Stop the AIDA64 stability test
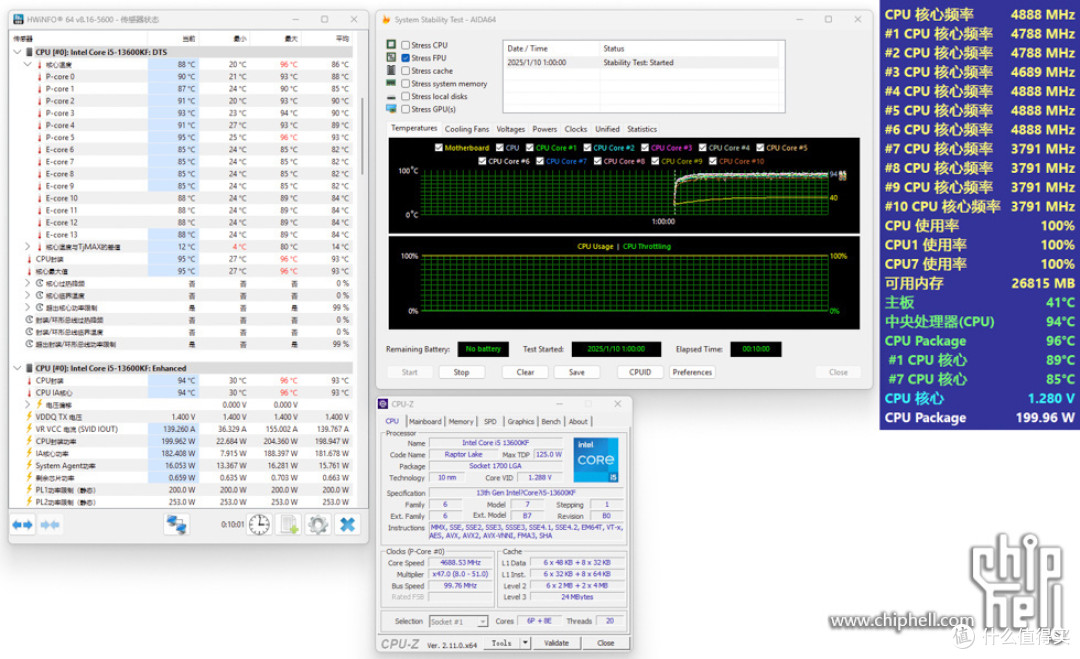 coord(461,372)
